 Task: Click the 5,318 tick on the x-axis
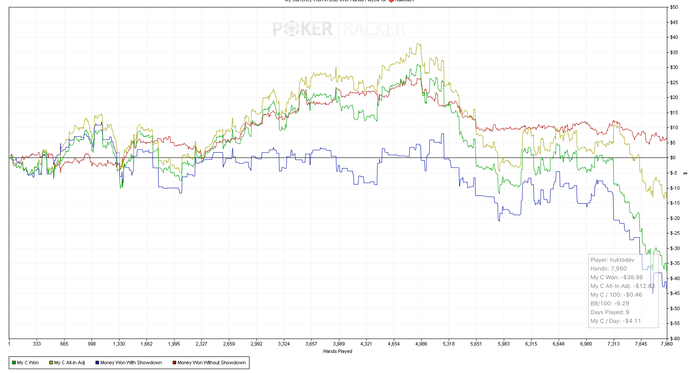(449, 344)
